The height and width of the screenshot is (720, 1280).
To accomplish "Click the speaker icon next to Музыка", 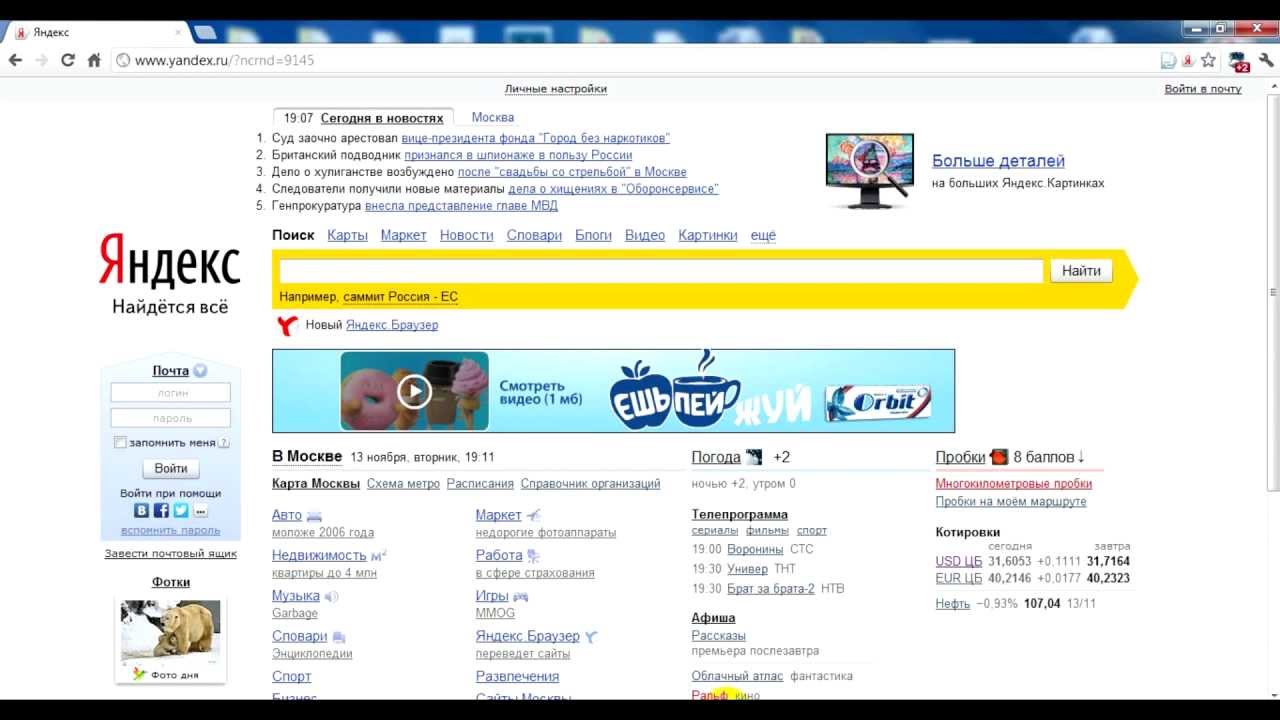I will coord(331,596).
